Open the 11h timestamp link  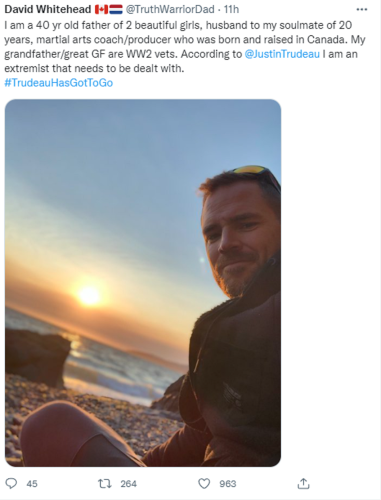point(231,9)
